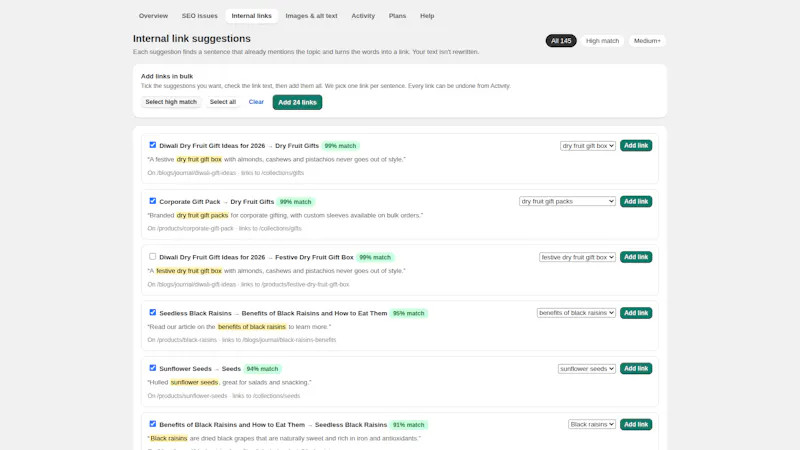Click the 94% match badge

[262, 369]
